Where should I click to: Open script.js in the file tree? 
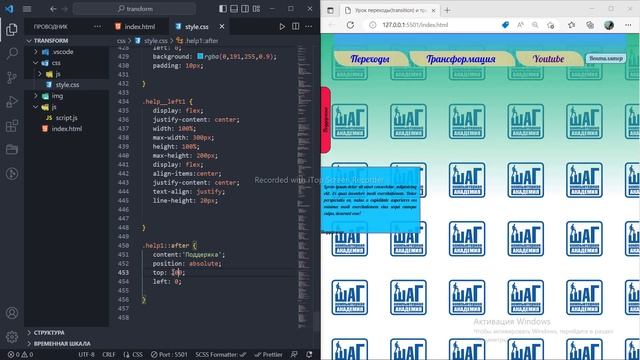point(67,118)
